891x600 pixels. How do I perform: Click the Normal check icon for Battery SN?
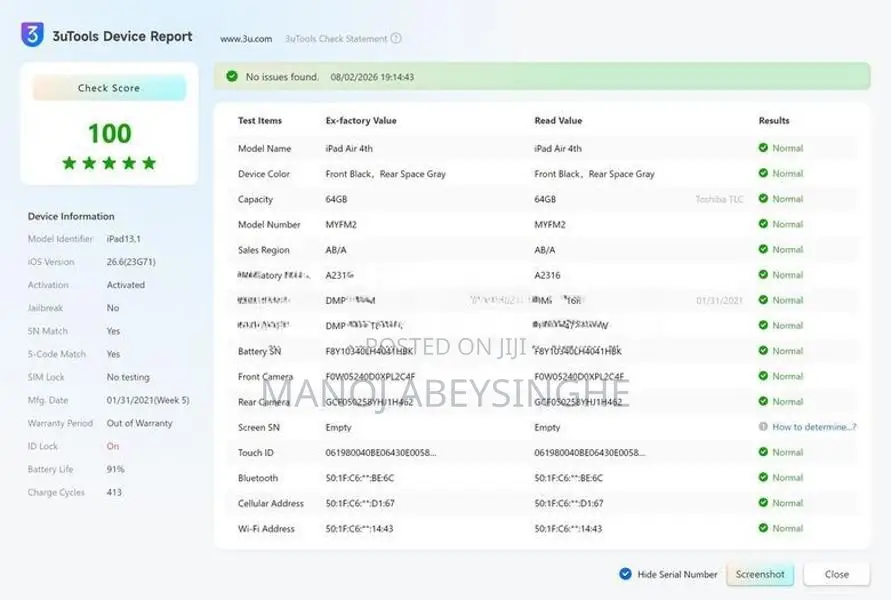(763, 351)
